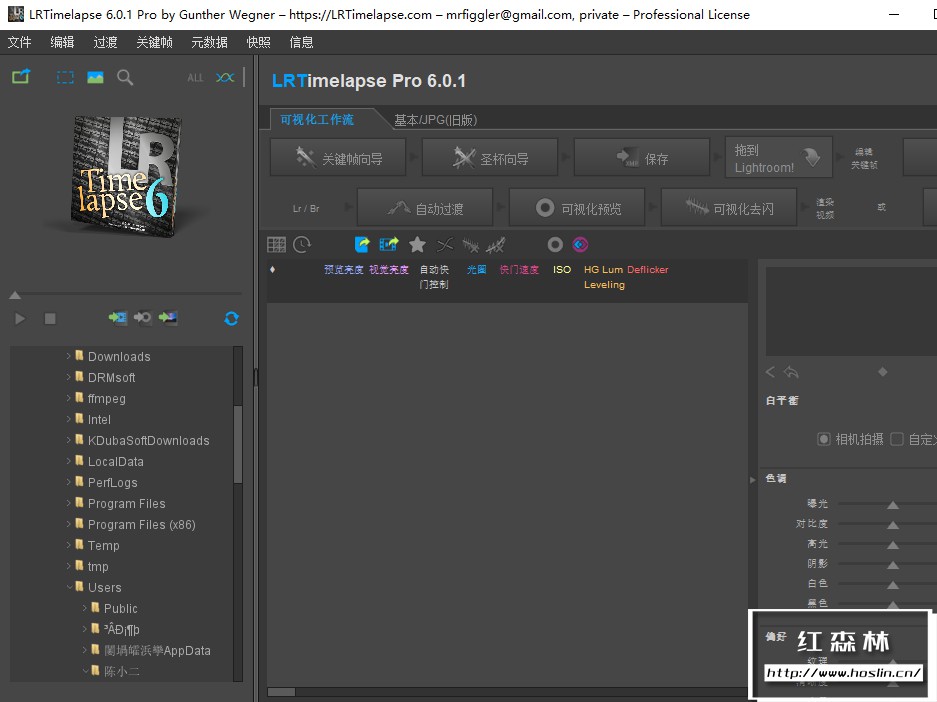Click the clock with arrow icon
The image size is (937, 702).
tap(302, 244)
